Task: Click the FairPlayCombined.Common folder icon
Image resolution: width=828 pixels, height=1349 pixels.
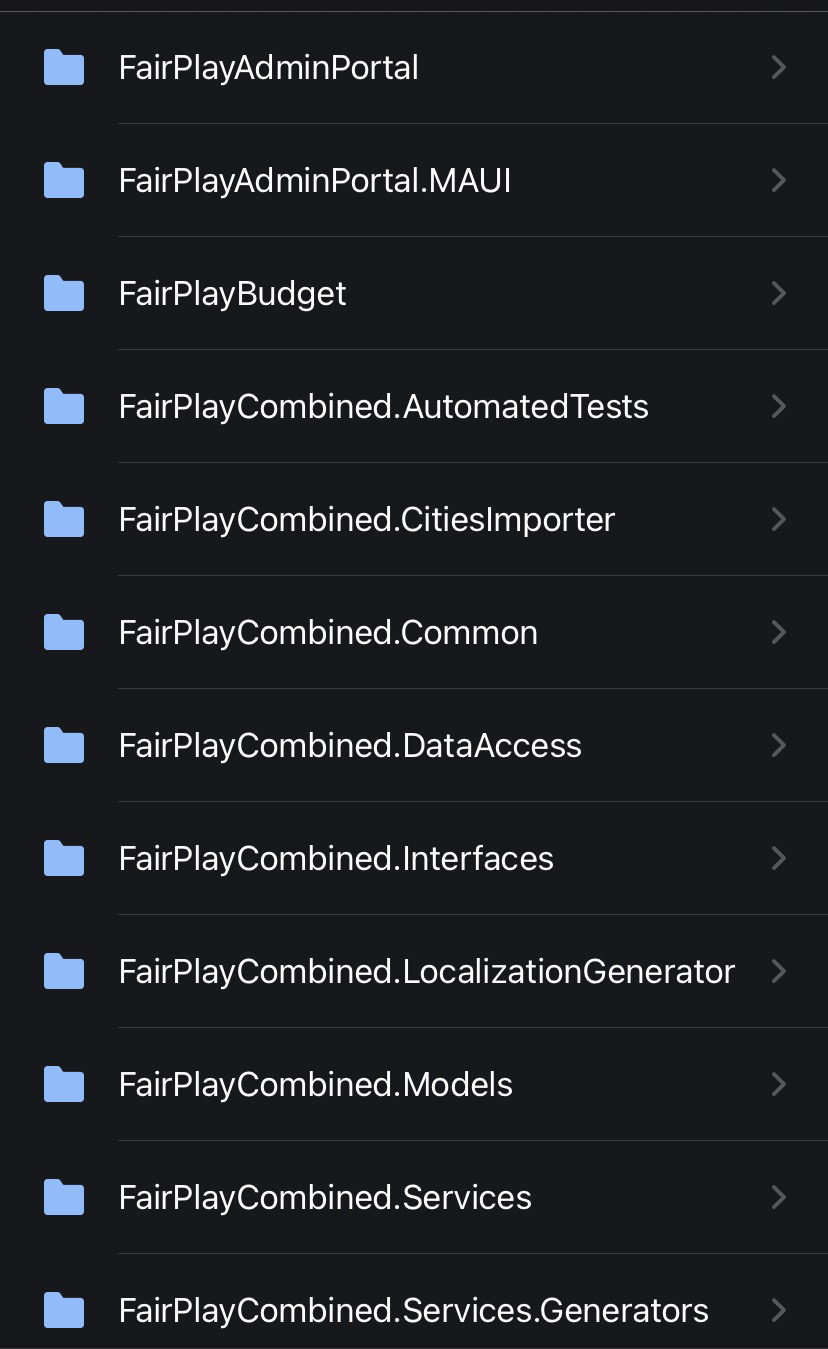Action: pyautogui.click(x=64, y=632)
